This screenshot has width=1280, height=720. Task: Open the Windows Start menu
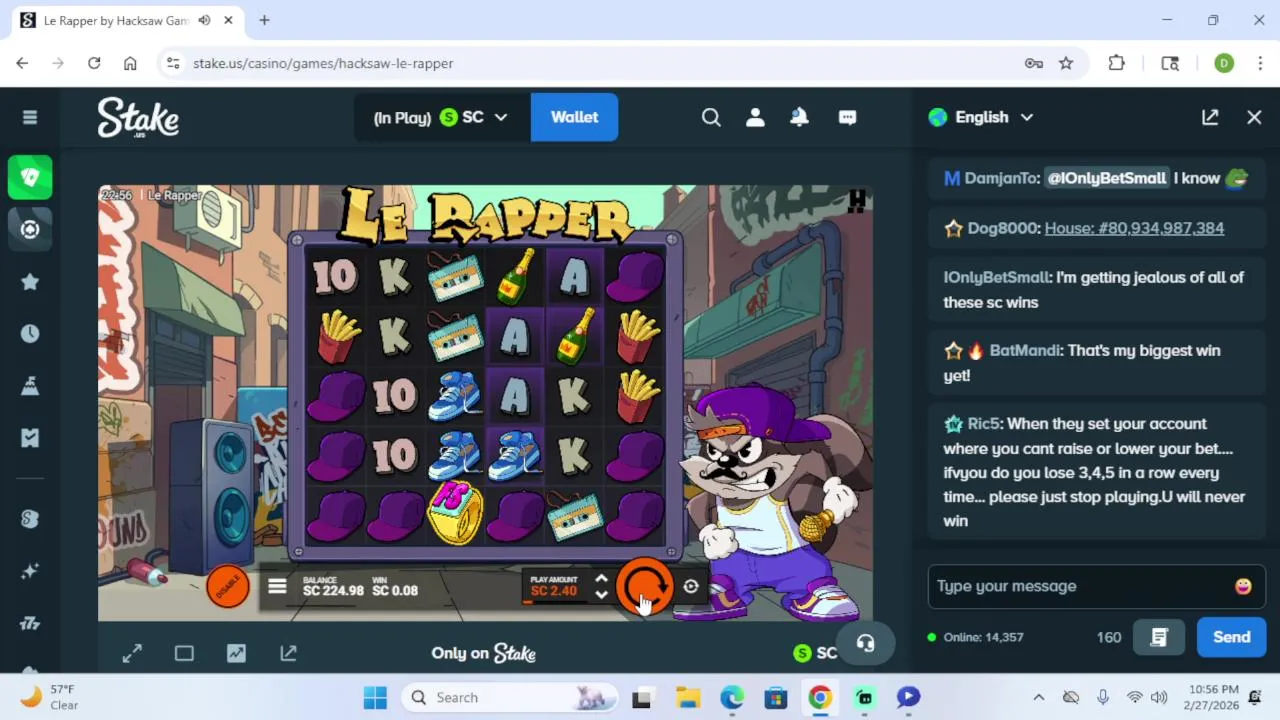(375, 697)
